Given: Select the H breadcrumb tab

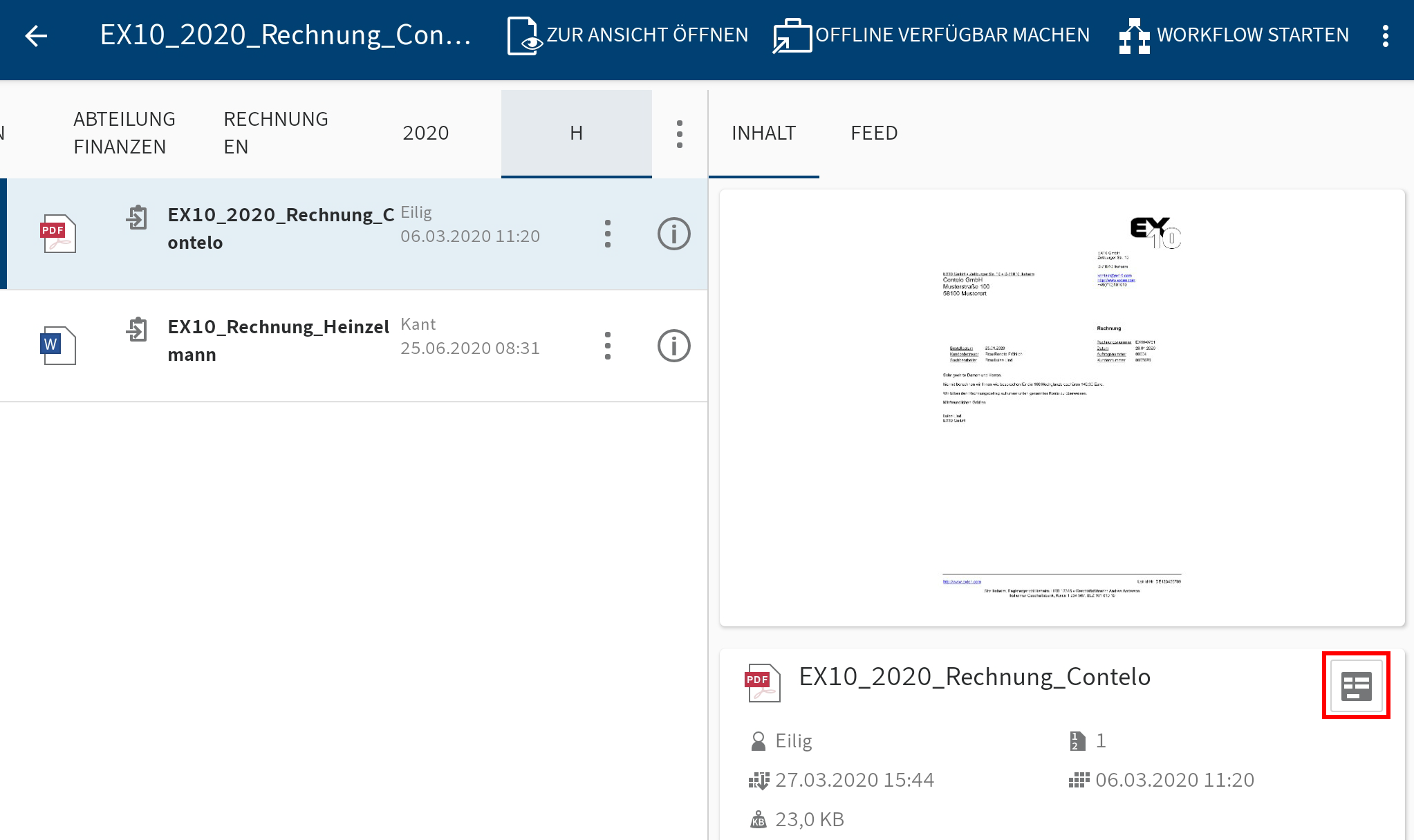Looking at the screenshot, I should pos(576,133).
